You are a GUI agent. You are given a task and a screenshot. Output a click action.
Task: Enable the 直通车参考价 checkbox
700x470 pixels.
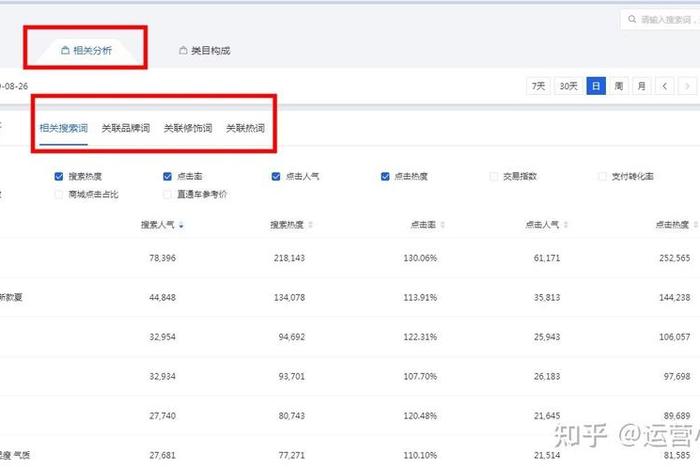[x=167, y=194]
